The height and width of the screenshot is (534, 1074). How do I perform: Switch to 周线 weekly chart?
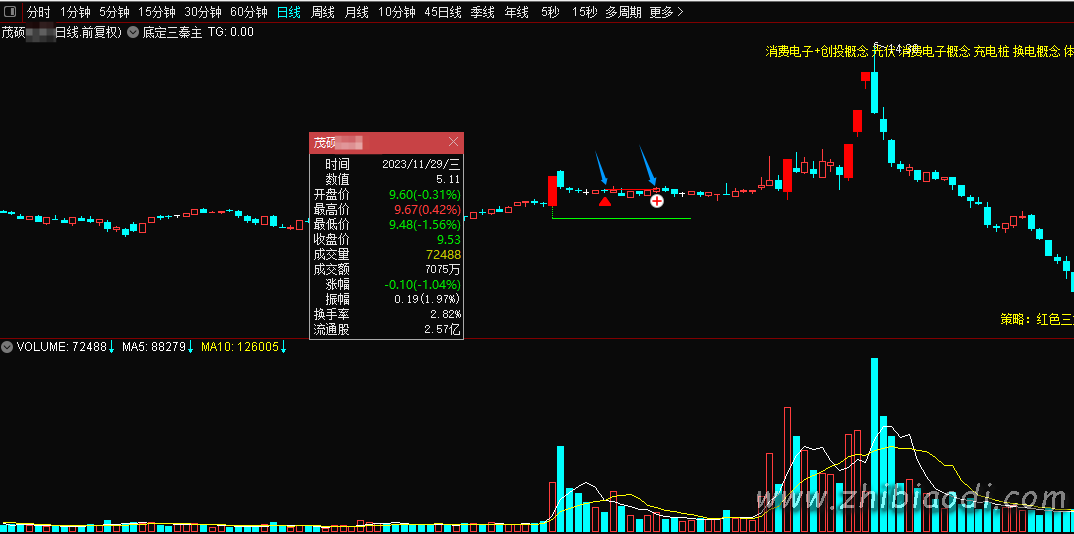[323, 12]
